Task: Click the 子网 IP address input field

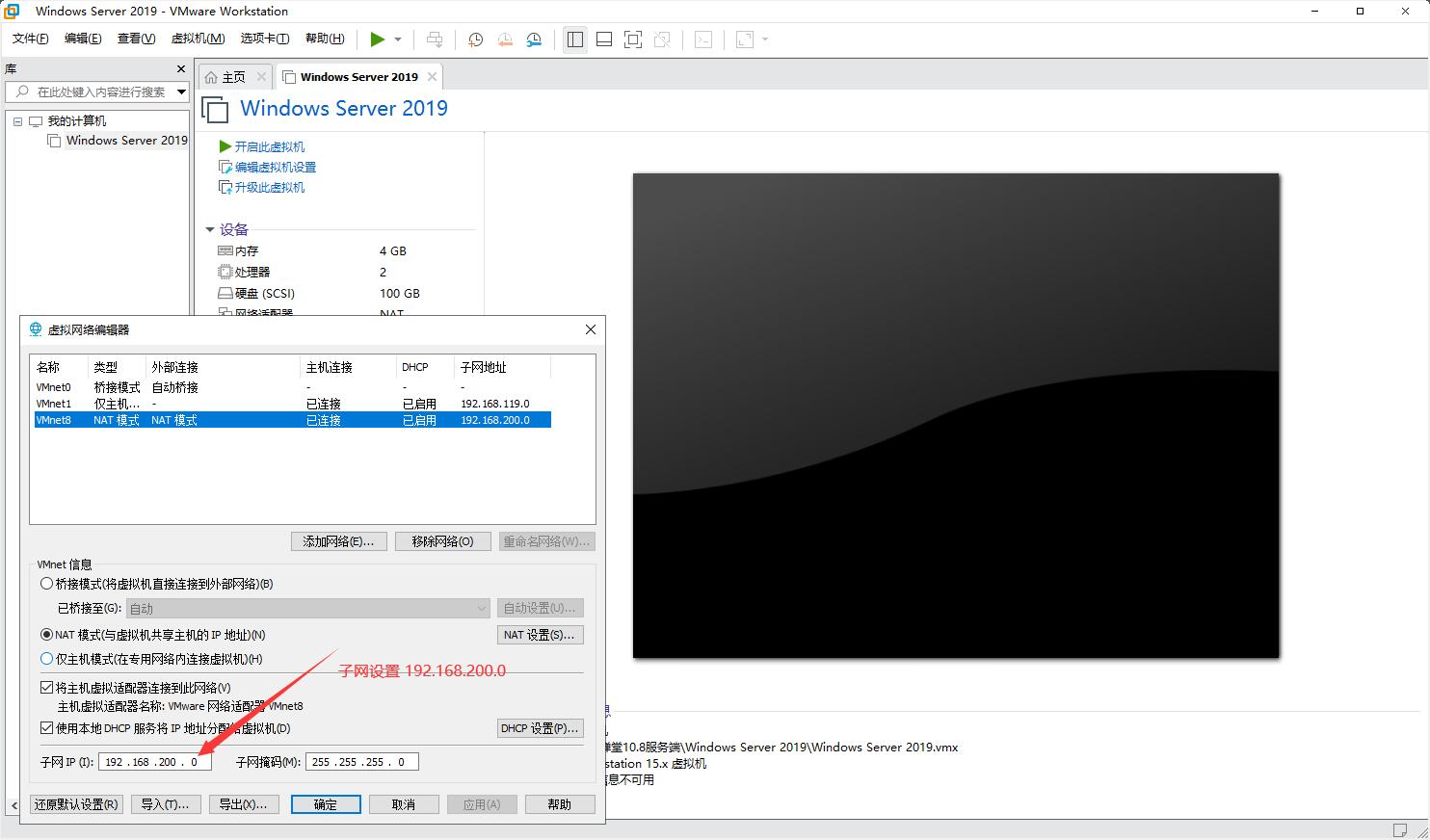Action: [x=153, y=762]
